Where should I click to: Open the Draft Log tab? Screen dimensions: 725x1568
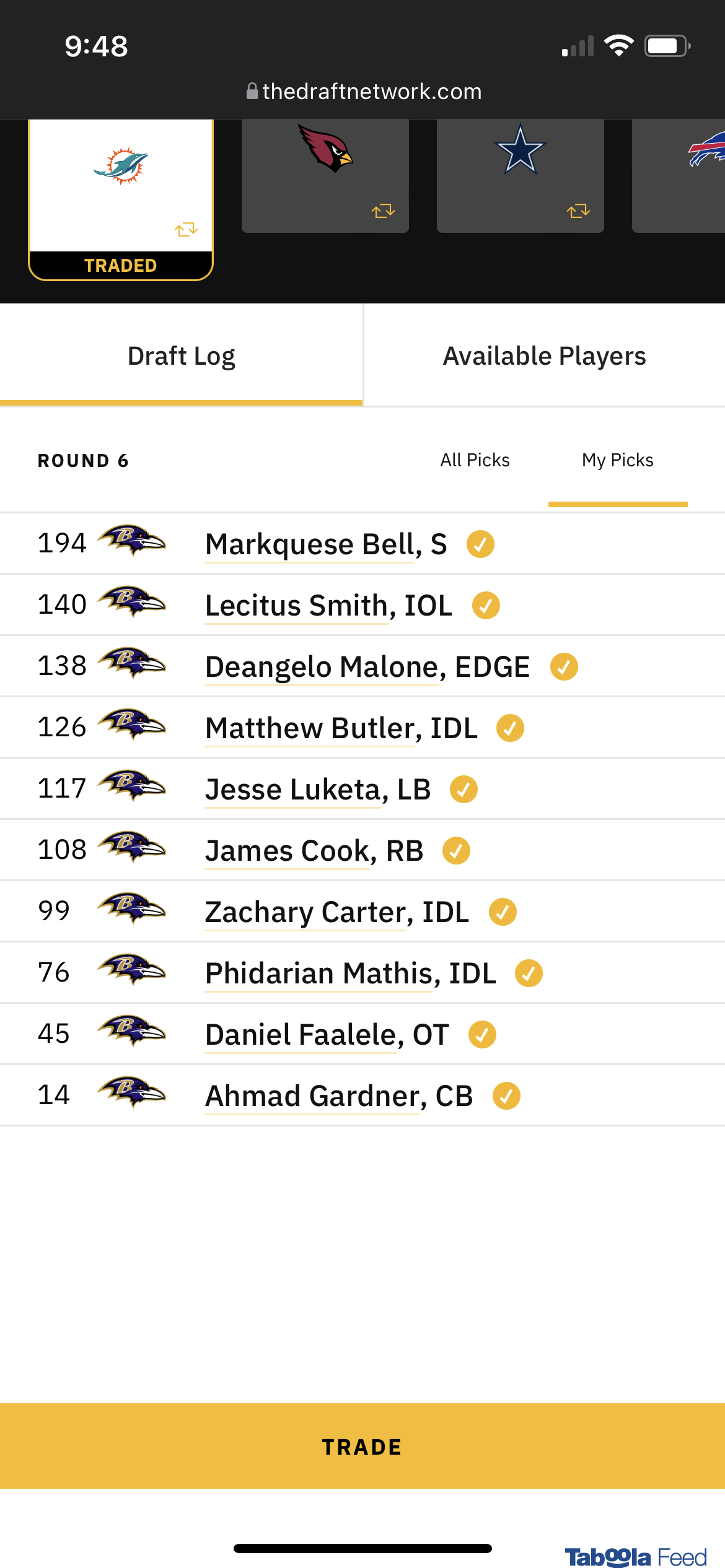click(x=181, y=355)
